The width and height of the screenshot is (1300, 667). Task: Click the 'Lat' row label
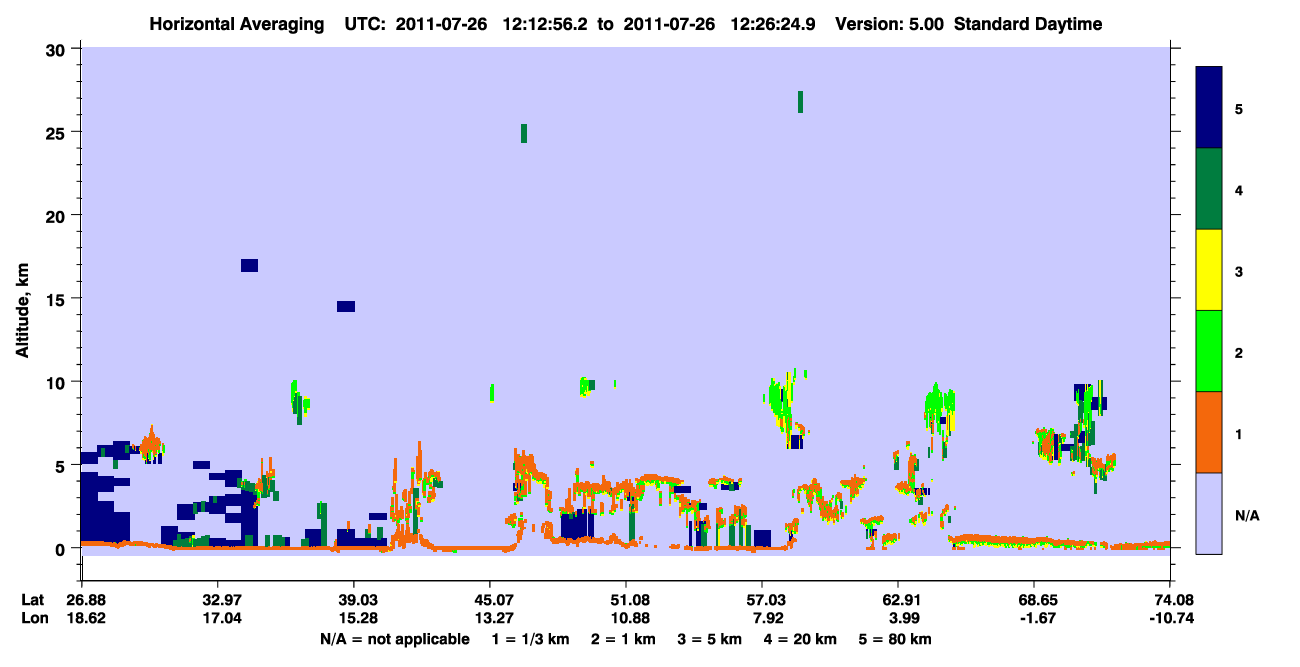click(x=32, y=600)
